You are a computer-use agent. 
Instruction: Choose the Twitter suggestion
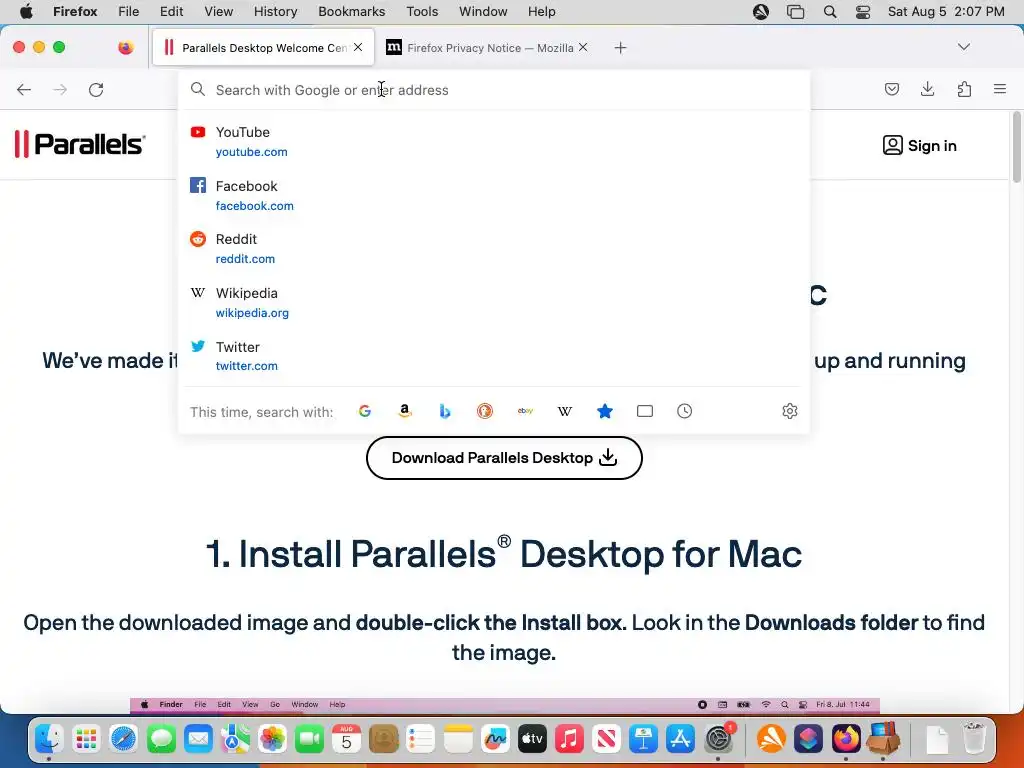(x=494, y=356)
